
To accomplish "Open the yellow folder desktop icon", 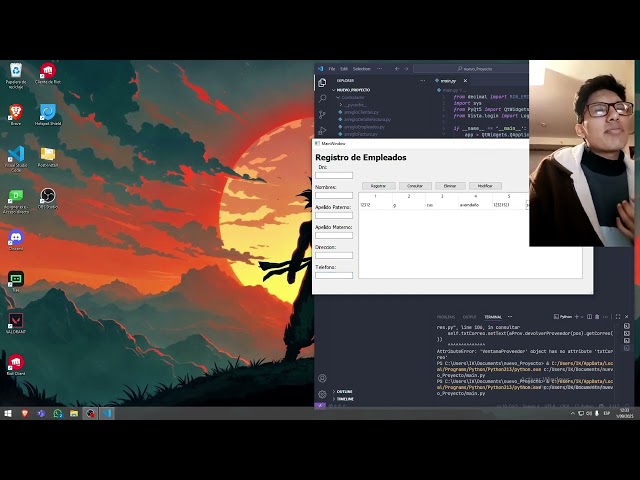I will [x=48, y=157].
